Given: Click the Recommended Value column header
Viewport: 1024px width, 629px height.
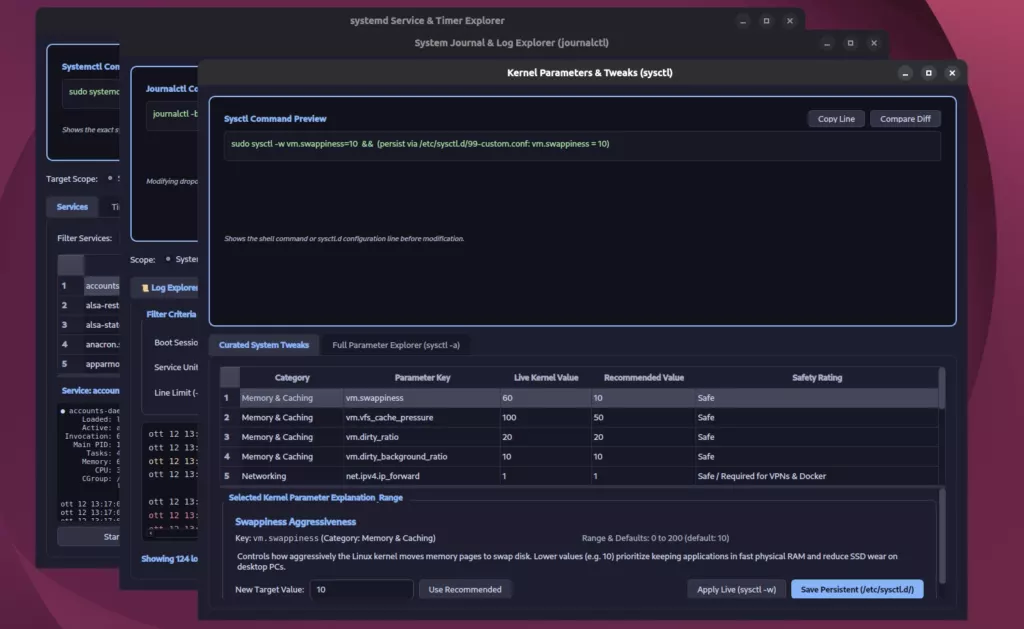Looking at the screenshot, I should (x=643, y=378).
